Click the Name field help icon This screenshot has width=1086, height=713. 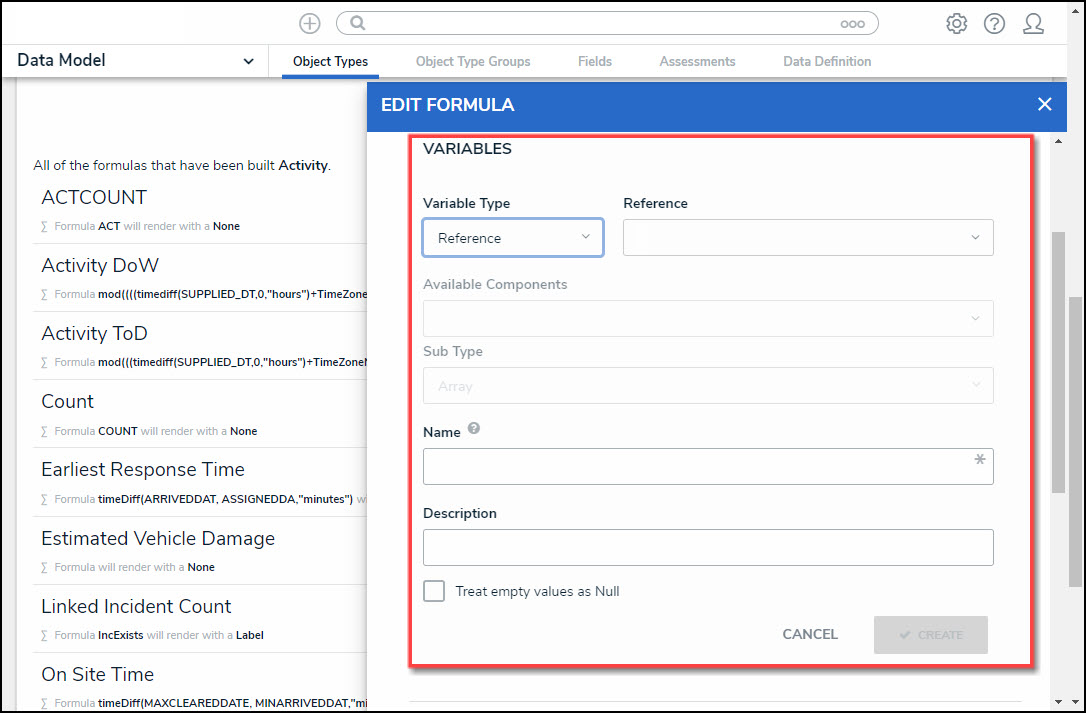coord(474,429)
